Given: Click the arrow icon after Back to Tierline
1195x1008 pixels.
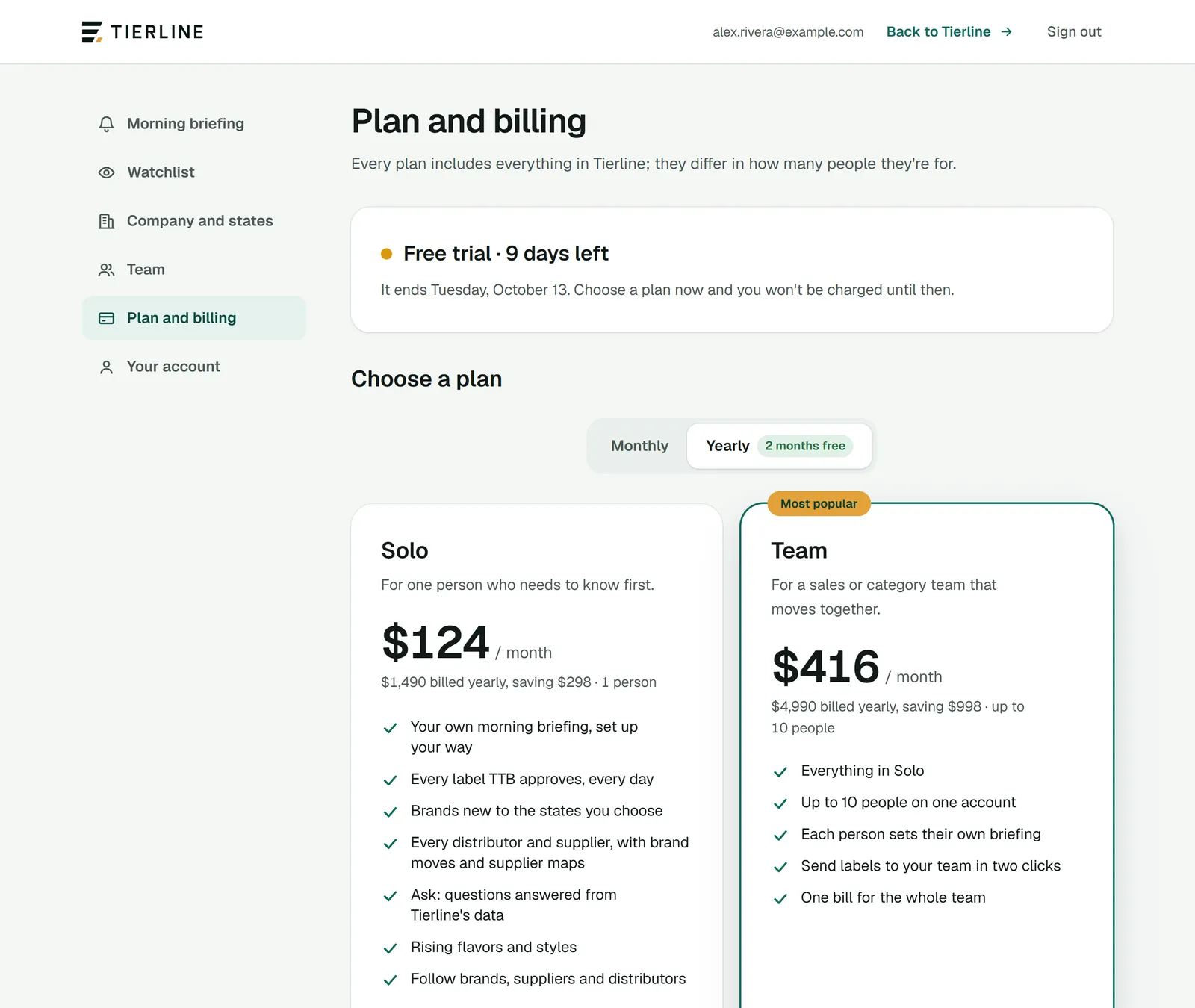Looking at the screenshot, I should click(1006, 32).
